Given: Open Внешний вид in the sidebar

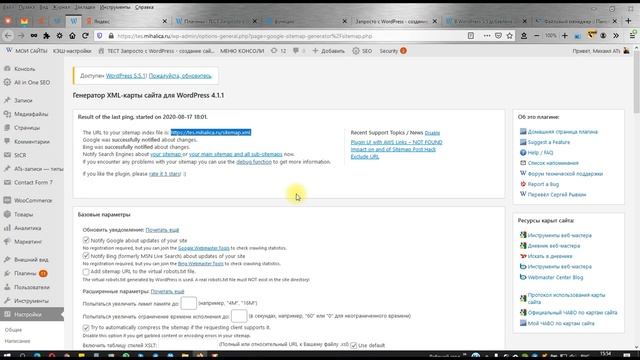Looking at the screenshot, I should point(32,260).
